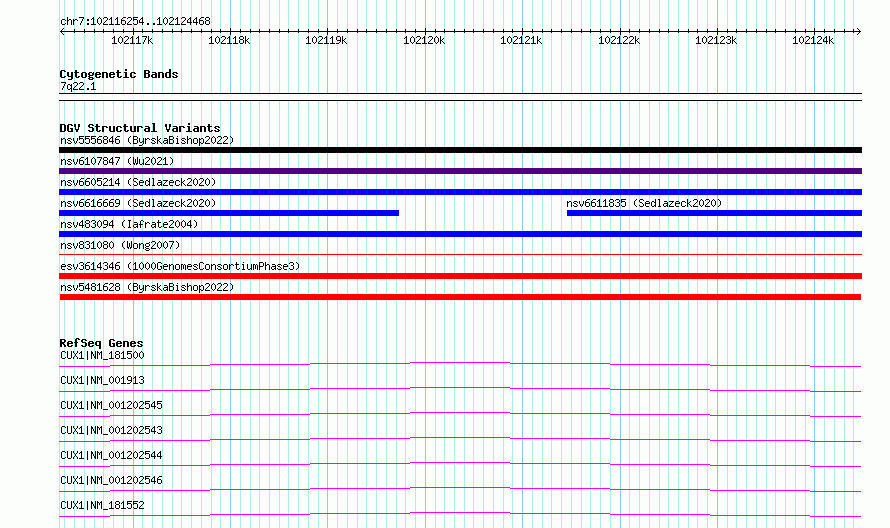
Task: Click the 102117k ruler tick label
Action: coord(132,40)
